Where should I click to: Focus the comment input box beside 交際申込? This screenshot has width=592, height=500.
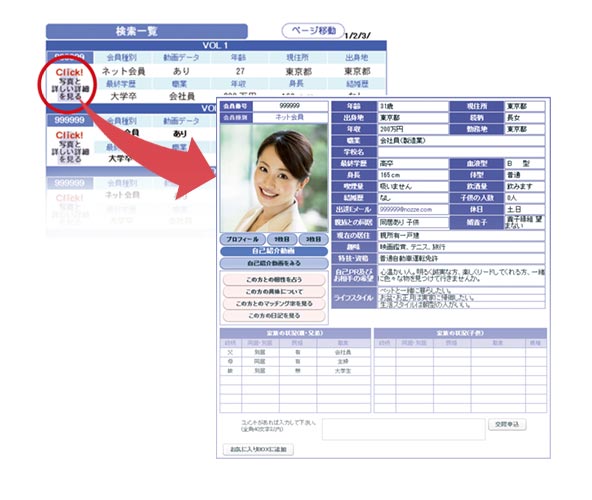tap(404, 429)
